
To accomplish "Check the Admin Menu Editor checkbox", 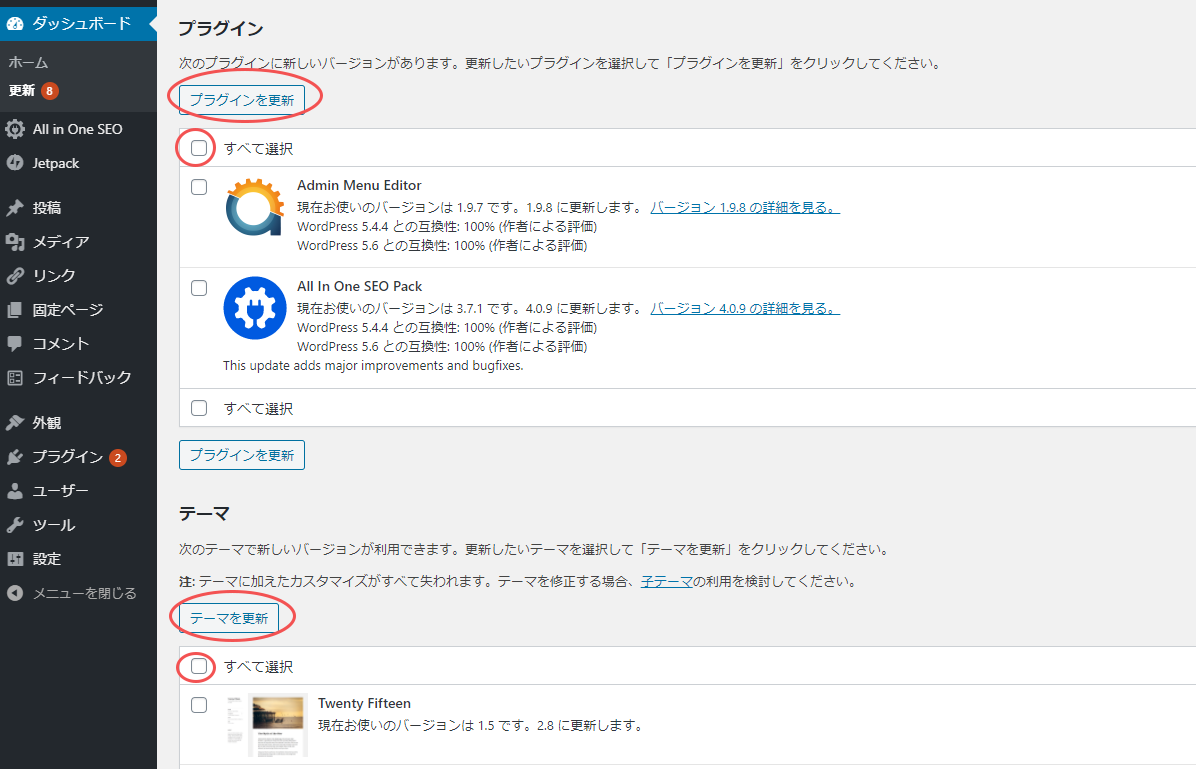I will pos(199,187).
